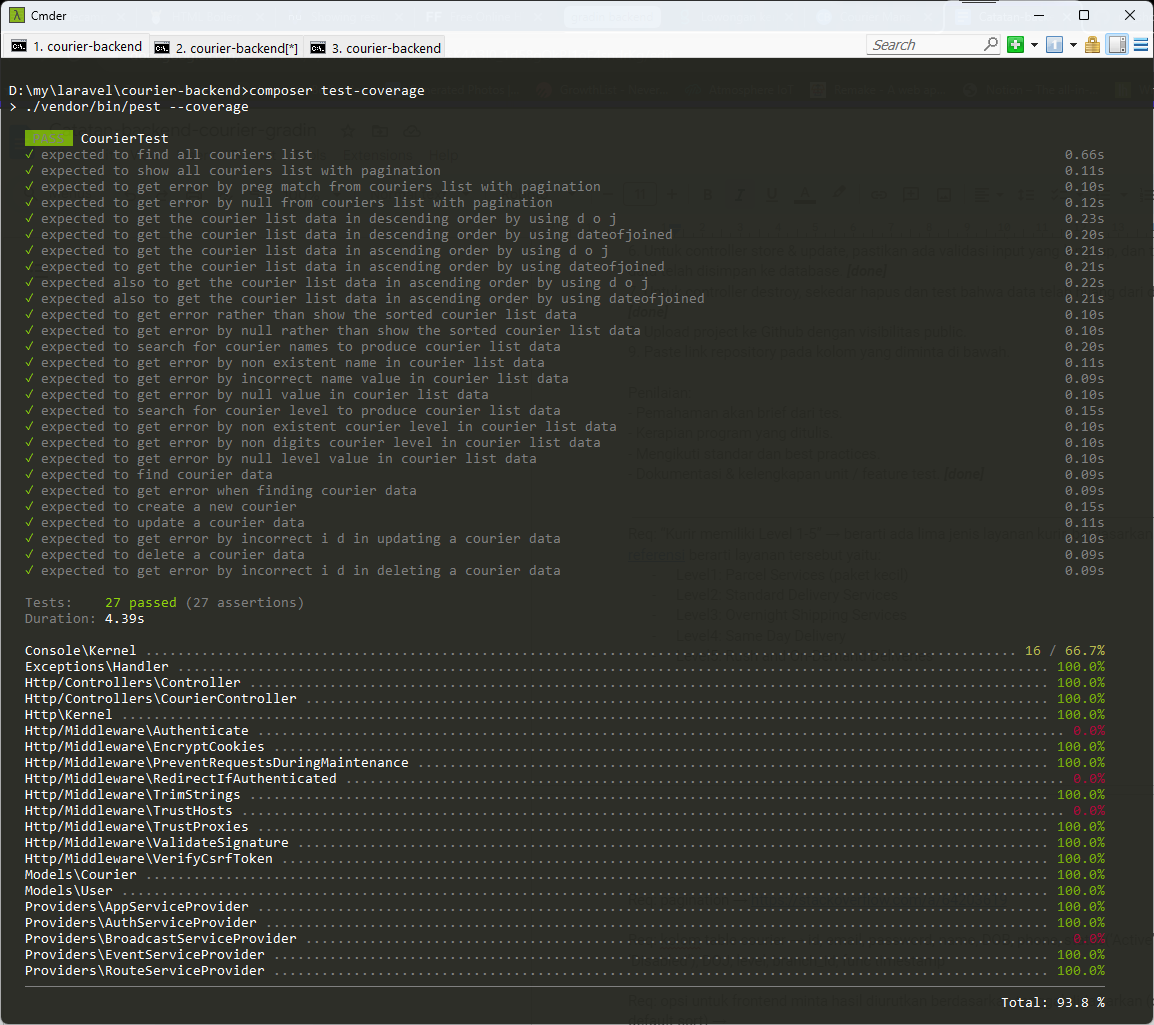This screenshot has height=1025, width=1154.
Task: Open the blue hamburger settings menu
Action: [1140, 45]
